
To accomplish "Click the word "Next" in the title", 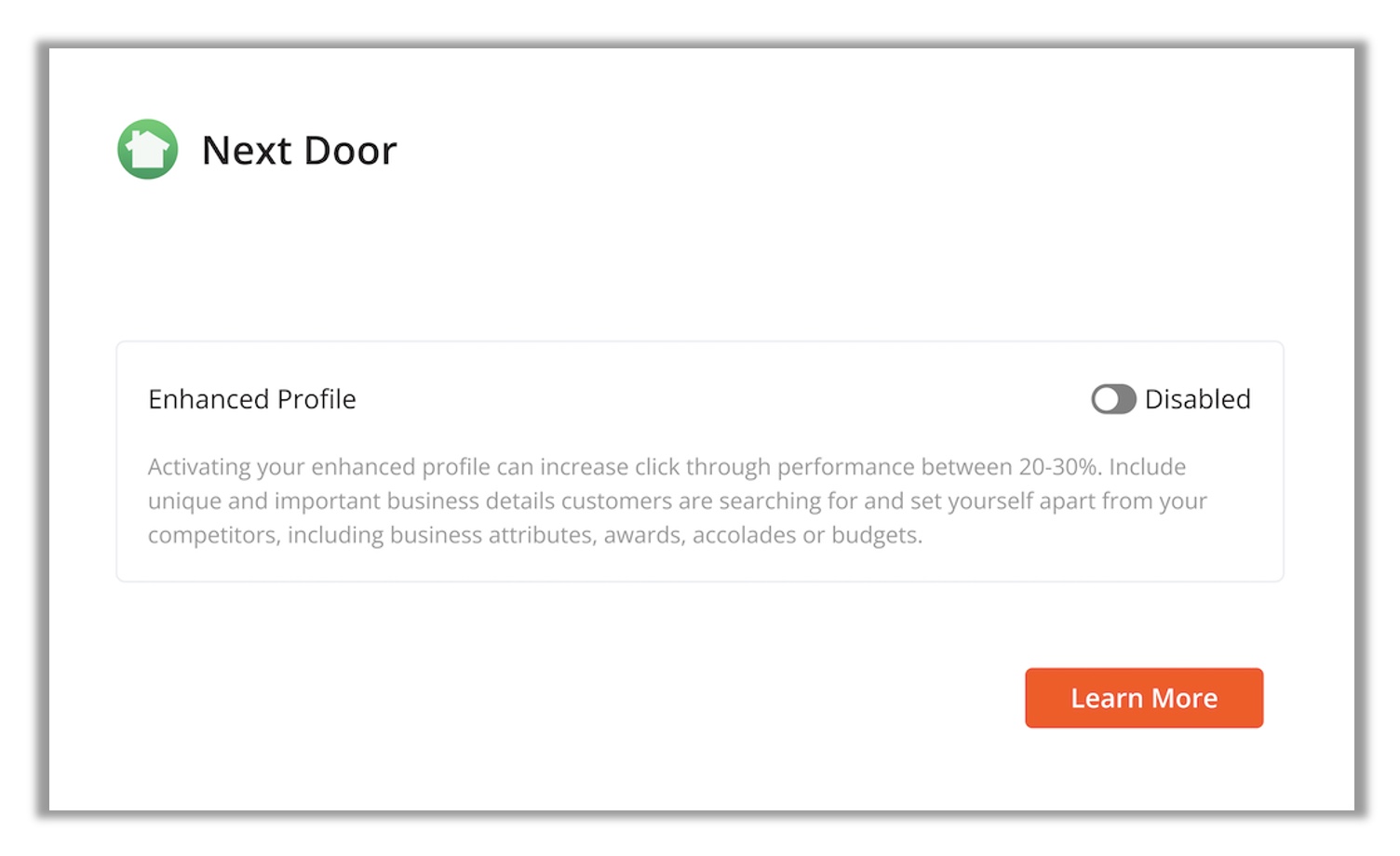I will 247,151.
